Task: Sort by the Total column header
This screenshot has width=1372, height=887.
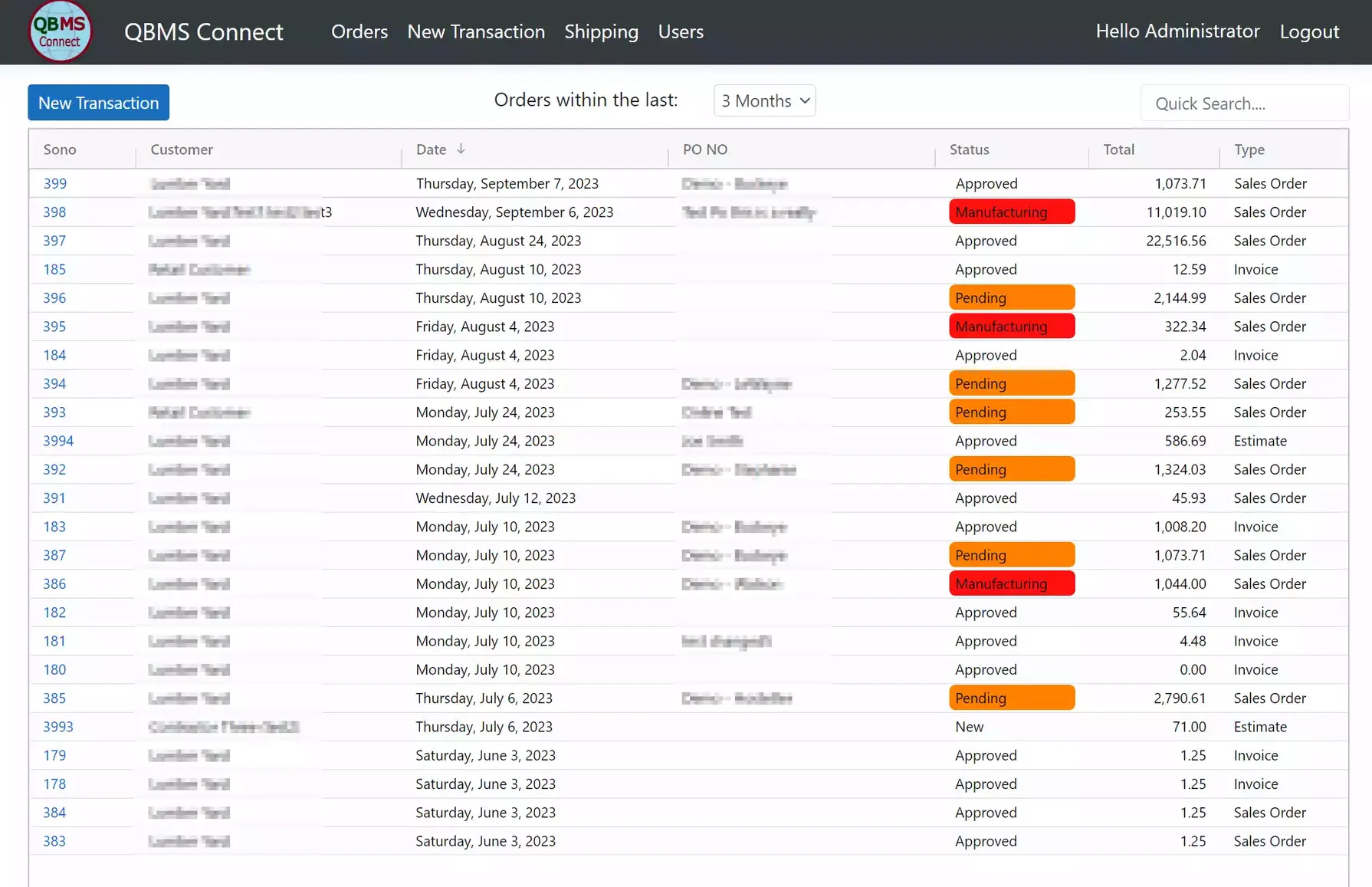Action: coord(1118,149)
